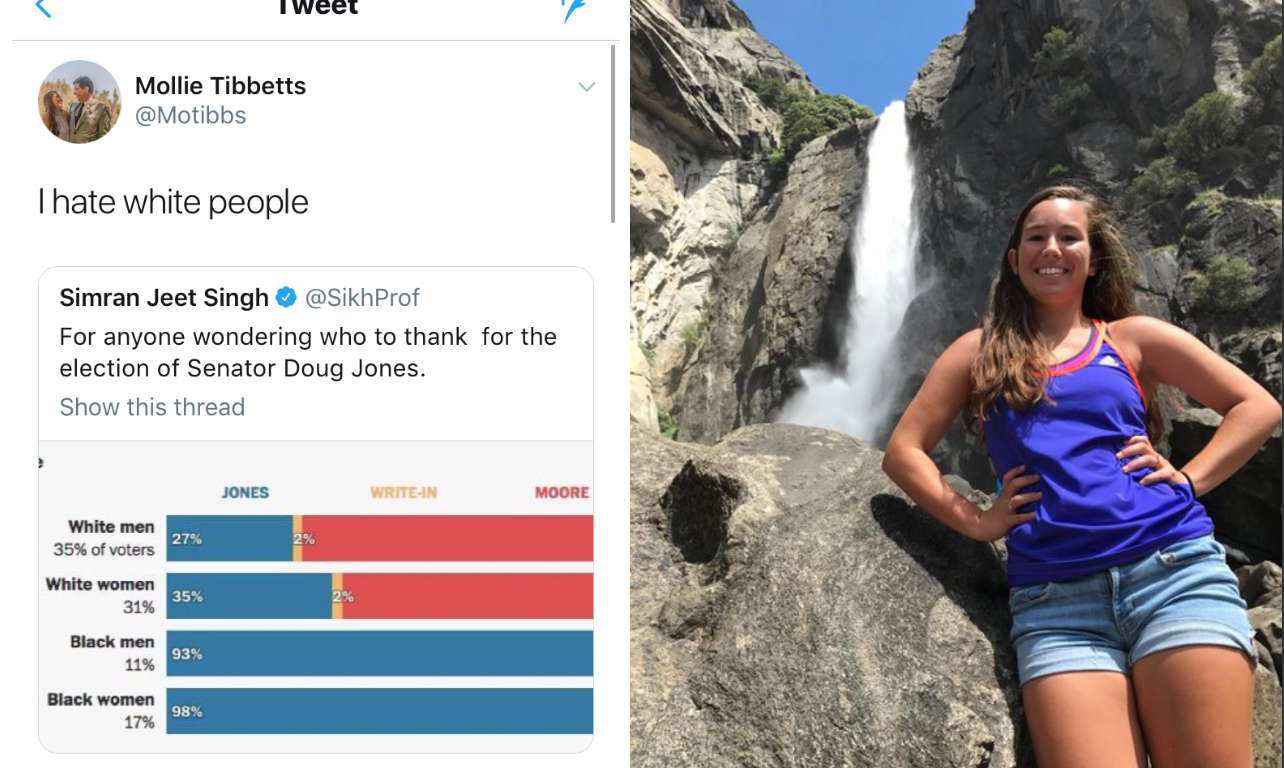
Task: Click the blue 93% Black men bar
Action: (380, 653)
